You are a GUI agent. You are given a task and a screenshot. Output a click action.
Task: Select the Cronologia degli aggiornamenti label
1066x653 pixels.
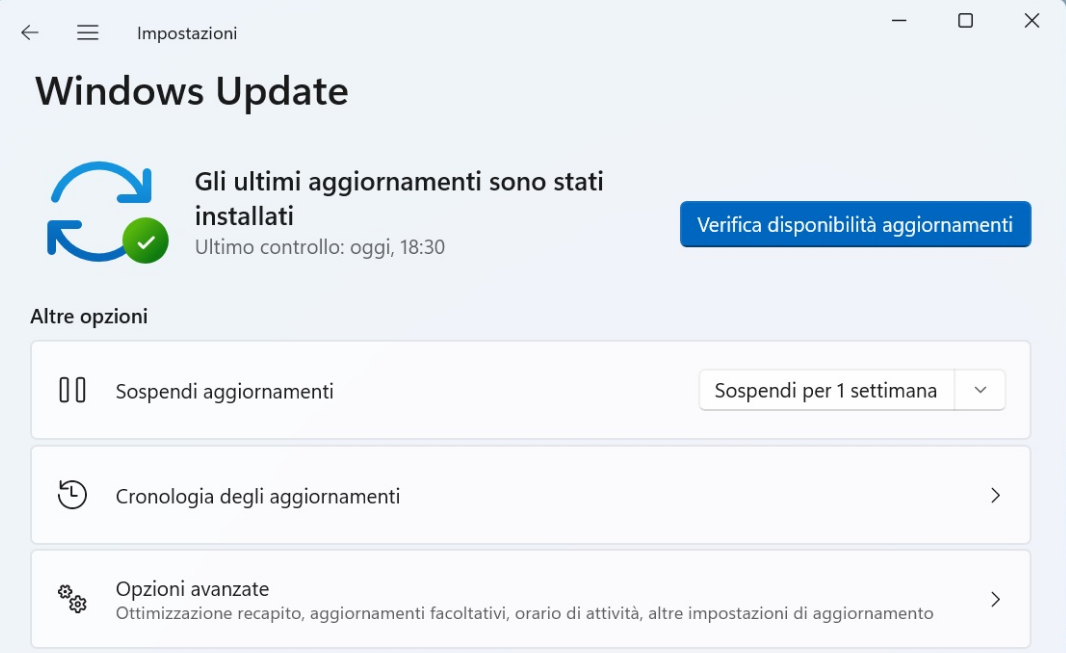click(258, 496)
